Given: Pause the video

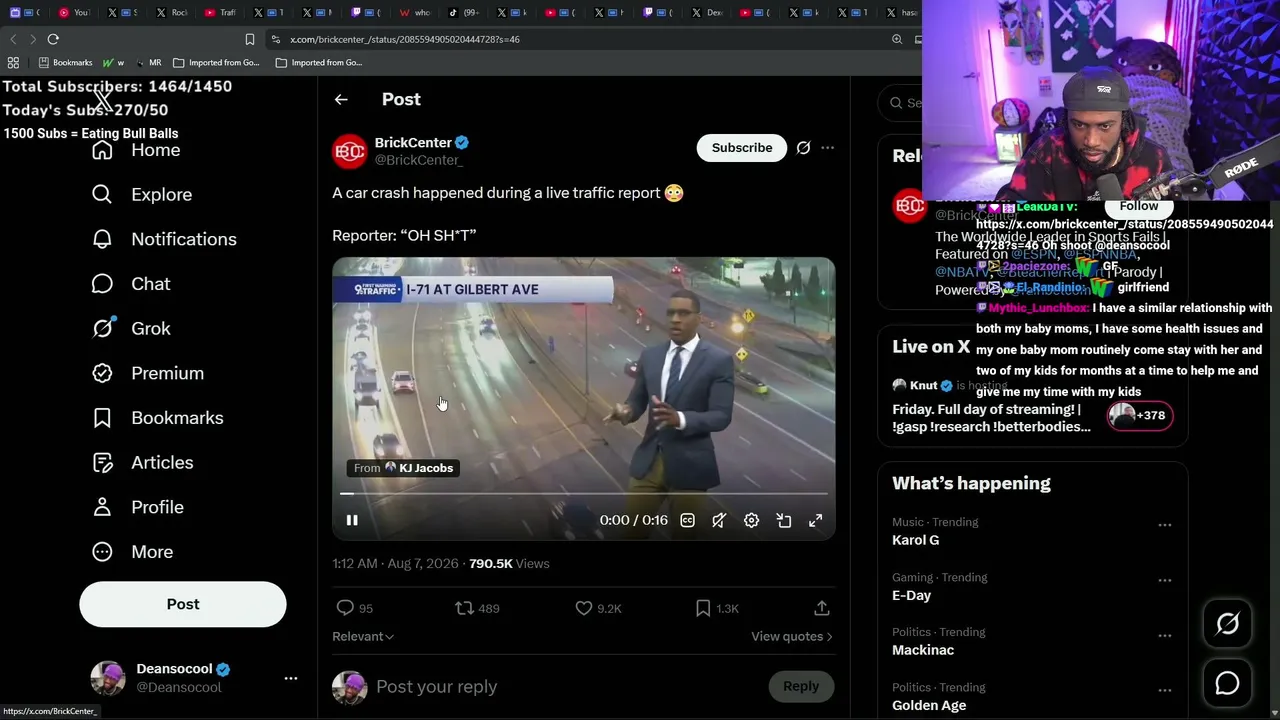Looking at the screenshot, I should click(352, 520).
